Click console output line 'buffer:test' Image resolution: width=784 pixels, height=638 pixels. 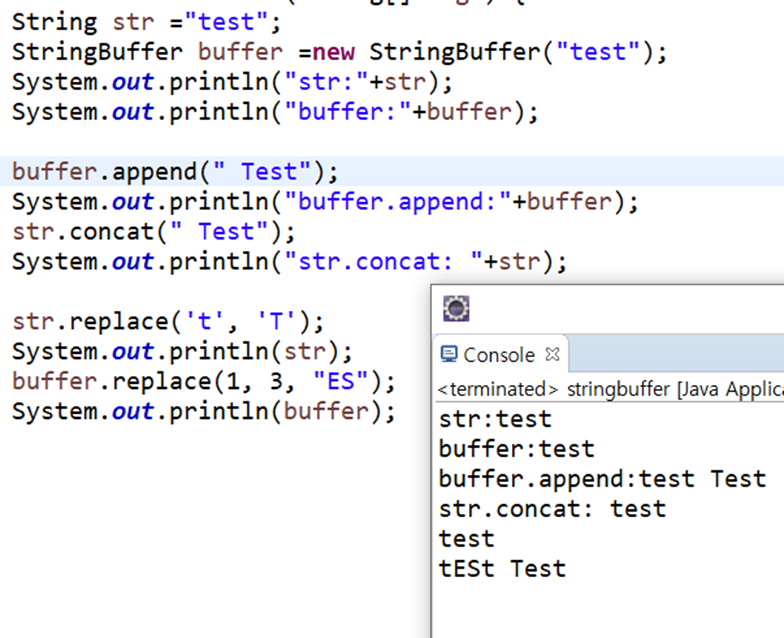coord(516,449)
